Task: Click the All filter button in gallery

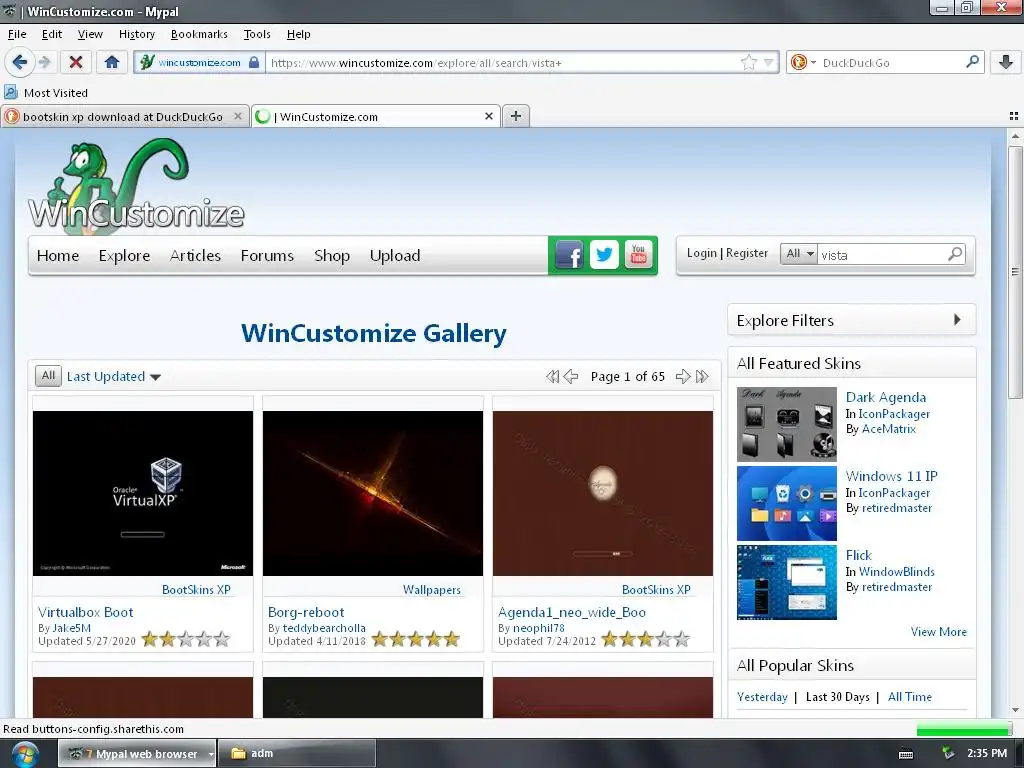Action: point(48,376)
